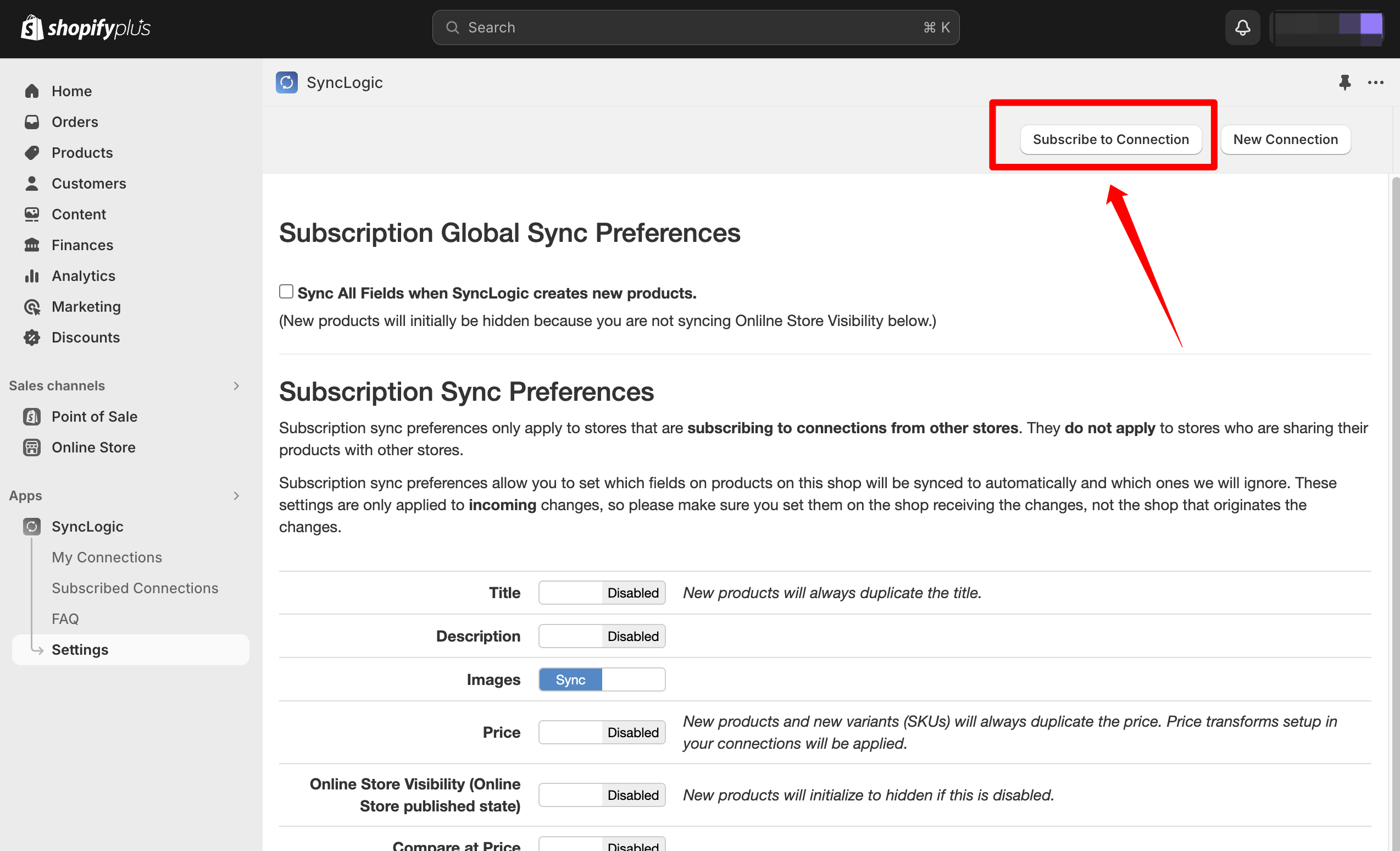
Task: Click the Finances bank icon
Action: 32,245
